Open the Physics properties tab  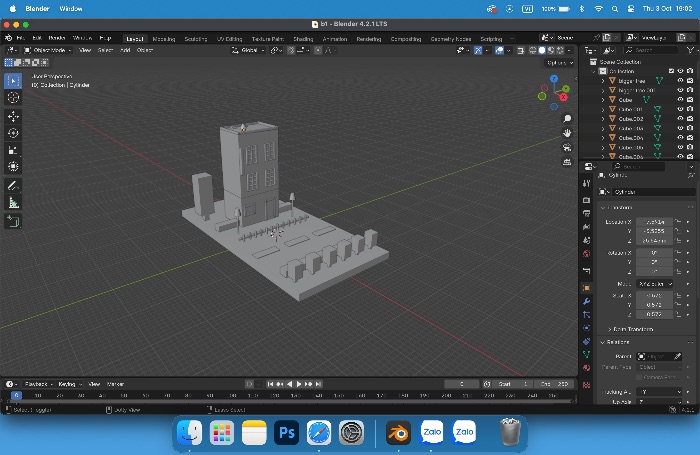587,328
